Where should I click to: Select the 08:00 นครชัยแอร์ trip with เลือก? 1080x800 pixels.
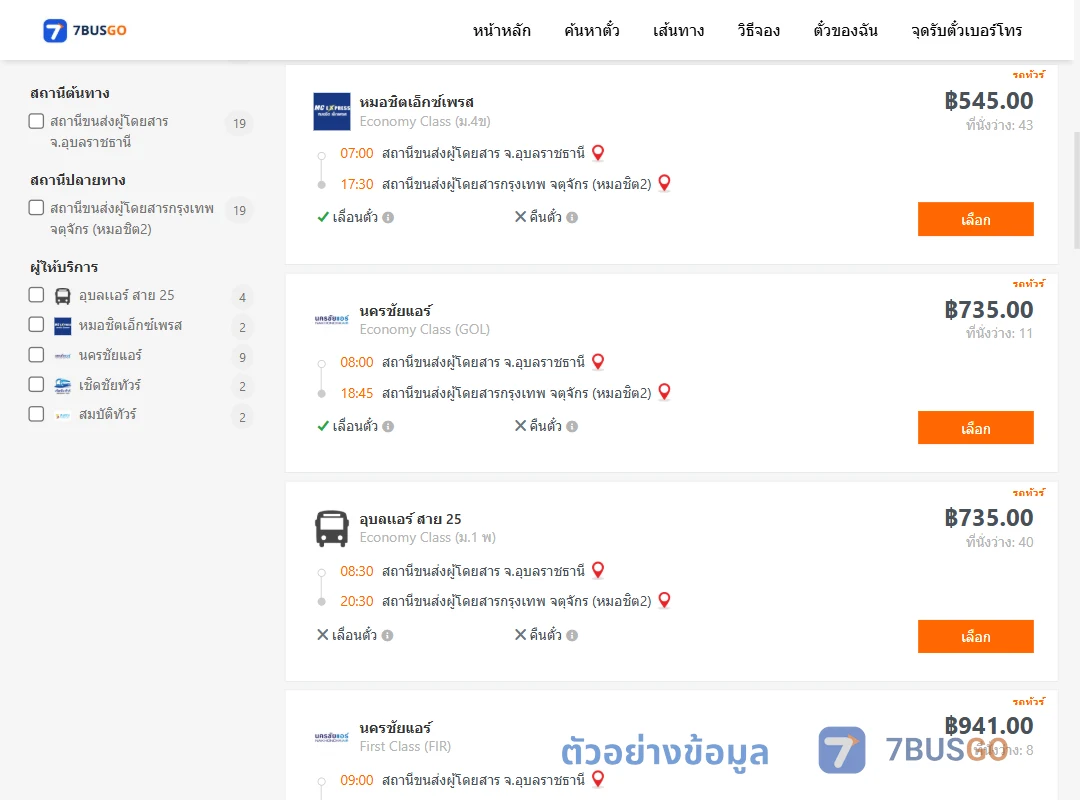point(975,428)
